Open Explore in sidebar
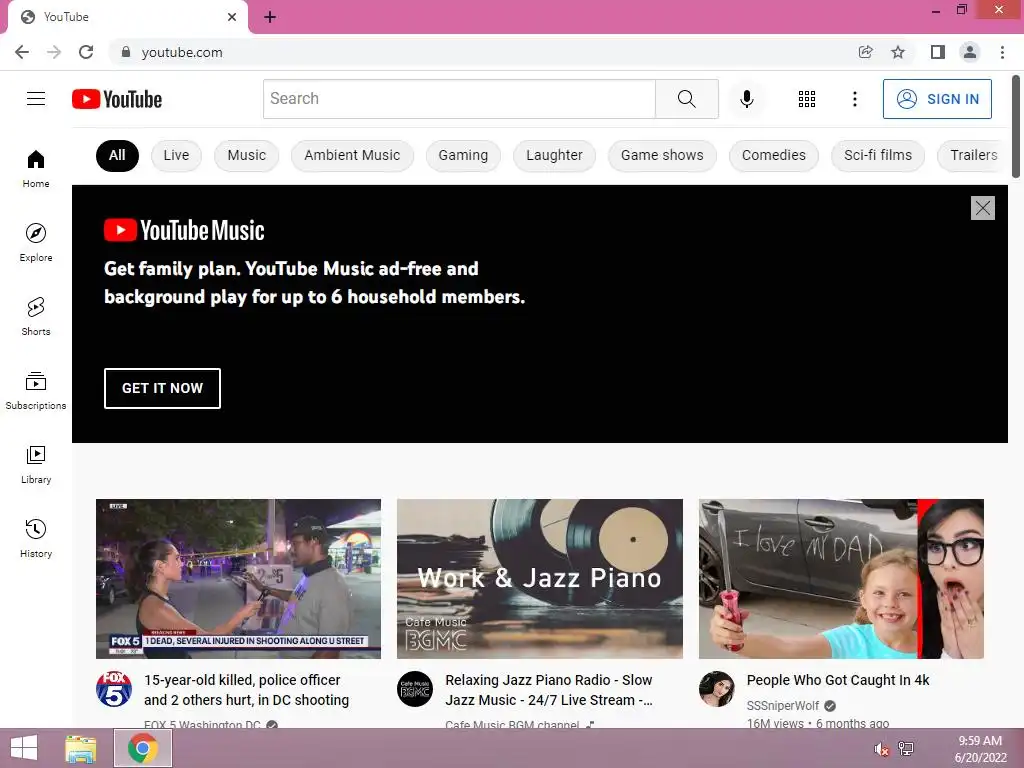Image resolution: width=1024 pixels, height=768 pixels. [36, 242]
